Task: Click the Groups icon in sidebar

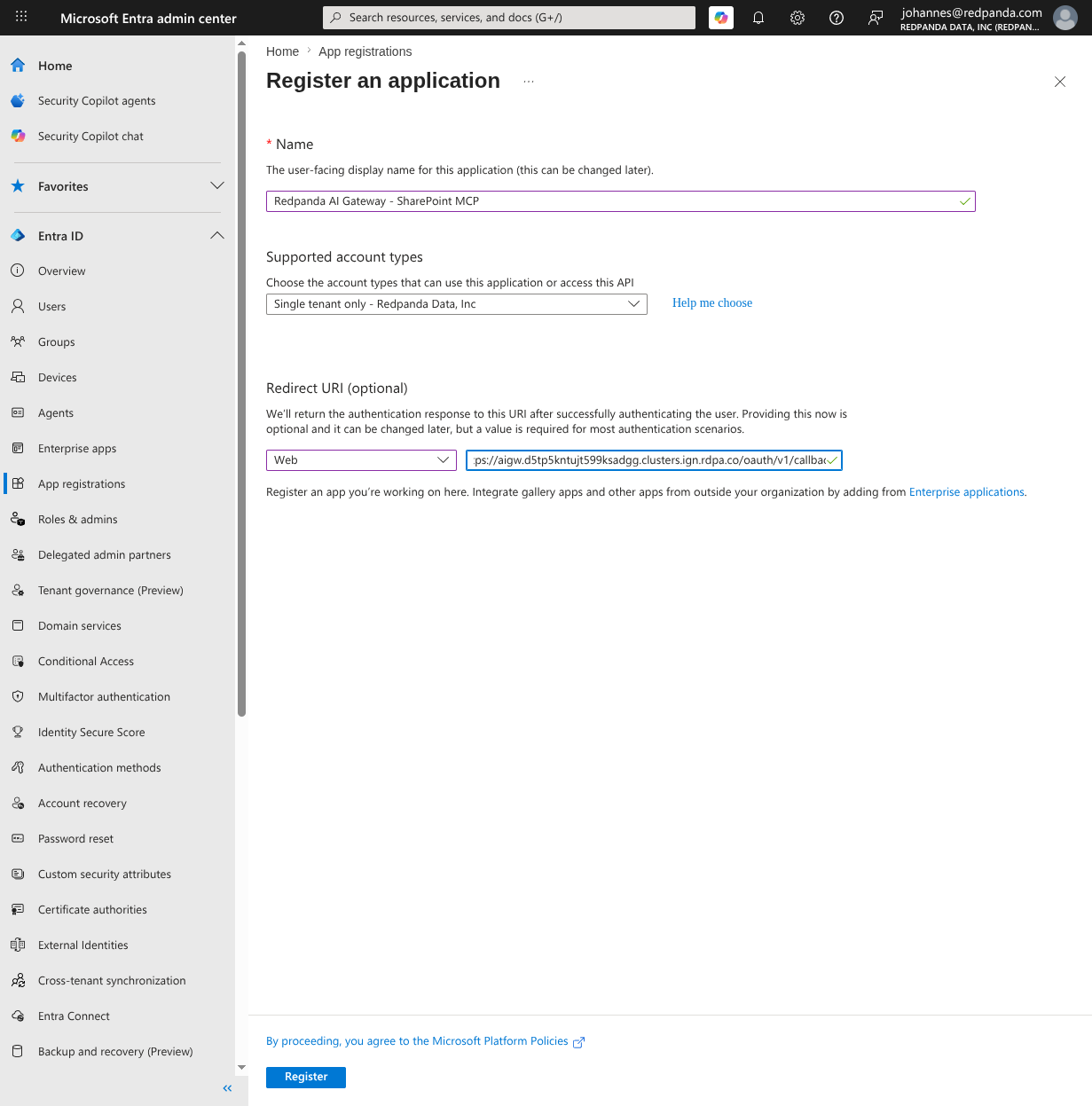Action: click(x=18, y=342)
